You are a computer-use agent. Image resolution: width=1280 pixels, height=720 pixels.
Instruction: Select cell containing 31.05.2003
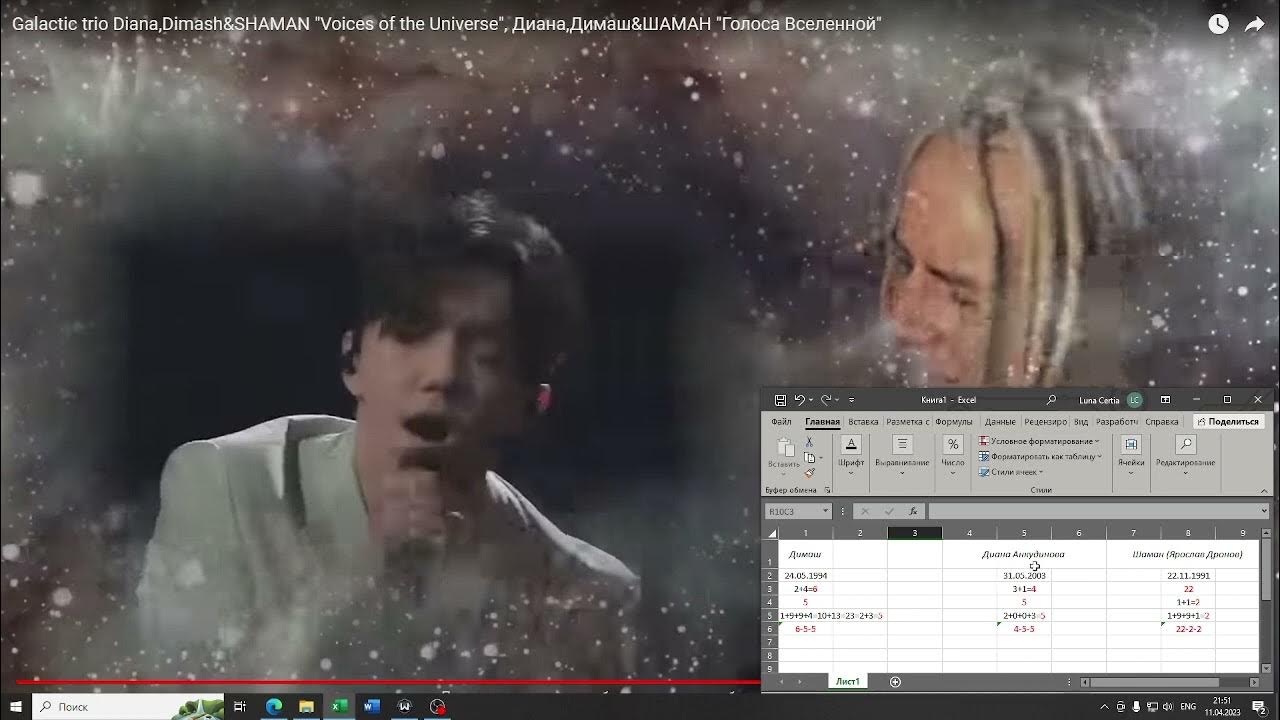1024,576
